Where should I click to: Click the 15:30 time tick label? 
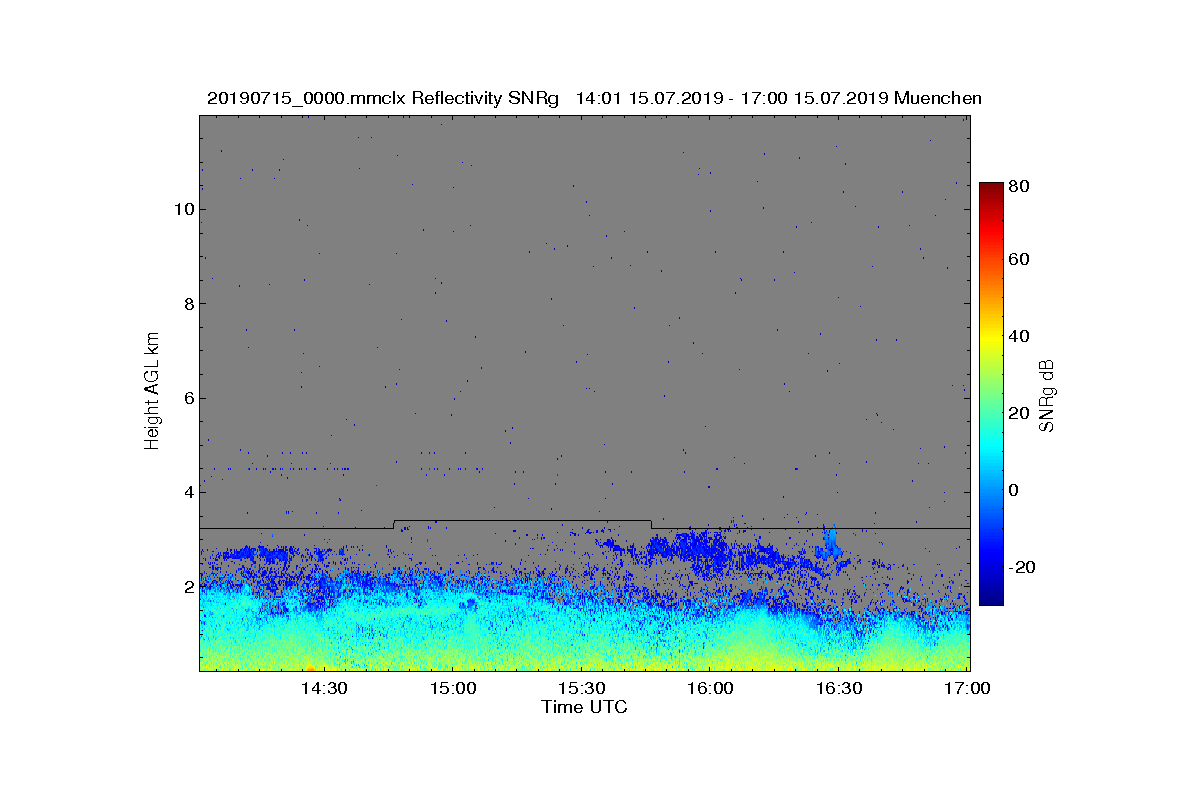point(582,688)
